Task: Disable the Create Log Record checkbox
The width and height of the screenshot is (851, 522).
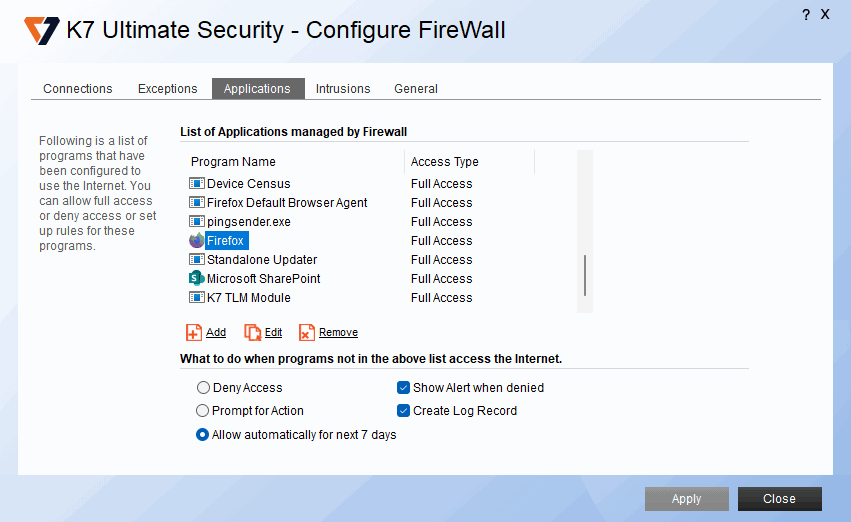Action: tap(404, 411)
